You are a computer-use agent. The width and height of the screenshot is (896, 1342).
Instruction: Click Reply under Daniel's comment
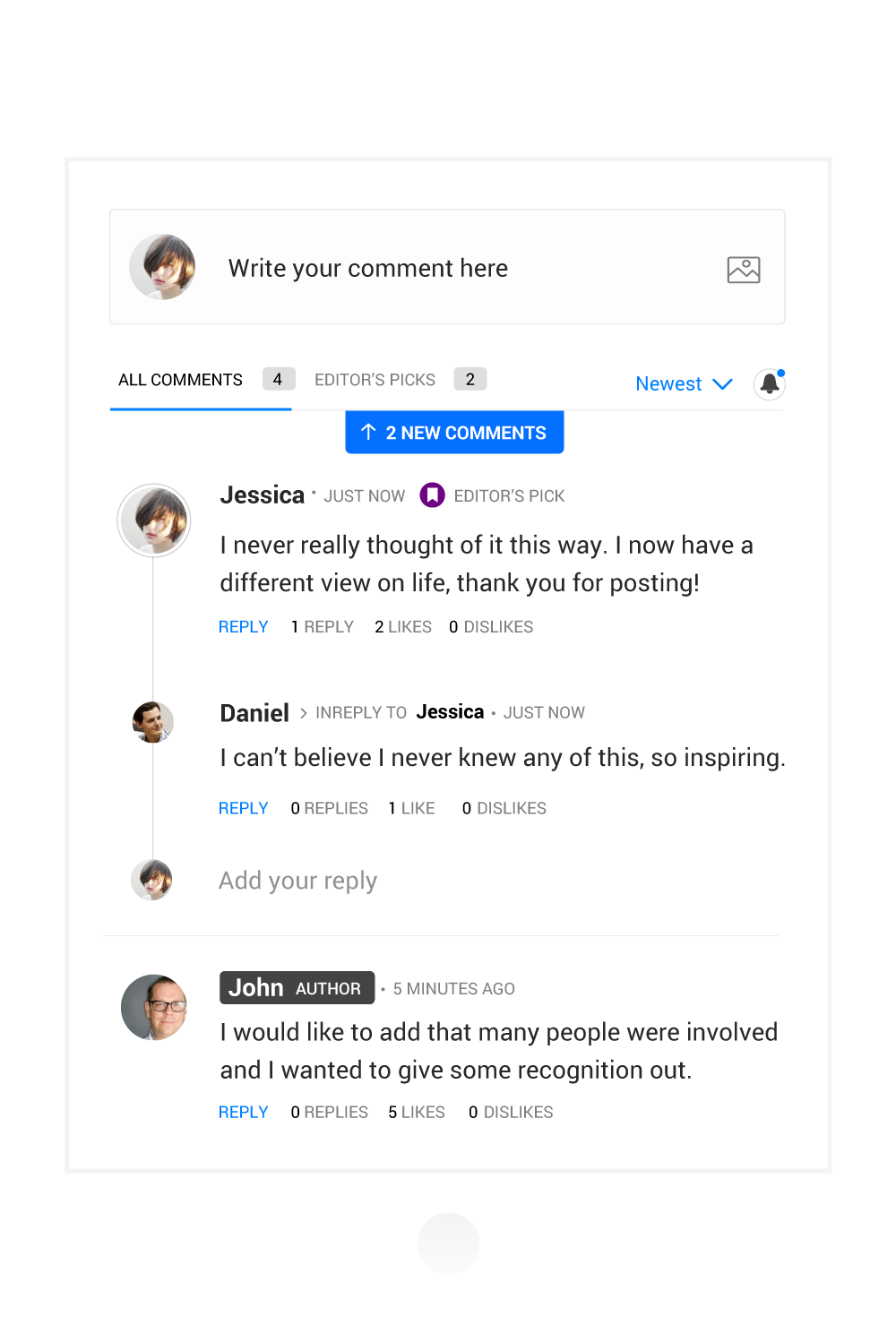point(244,808)
